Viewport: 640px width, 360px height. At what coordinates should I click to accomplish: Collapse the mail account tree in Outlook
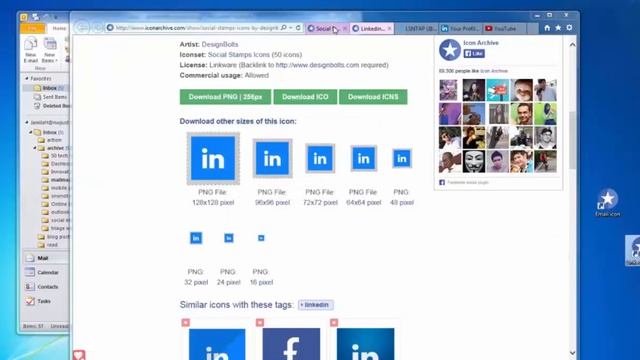point(27,122)
